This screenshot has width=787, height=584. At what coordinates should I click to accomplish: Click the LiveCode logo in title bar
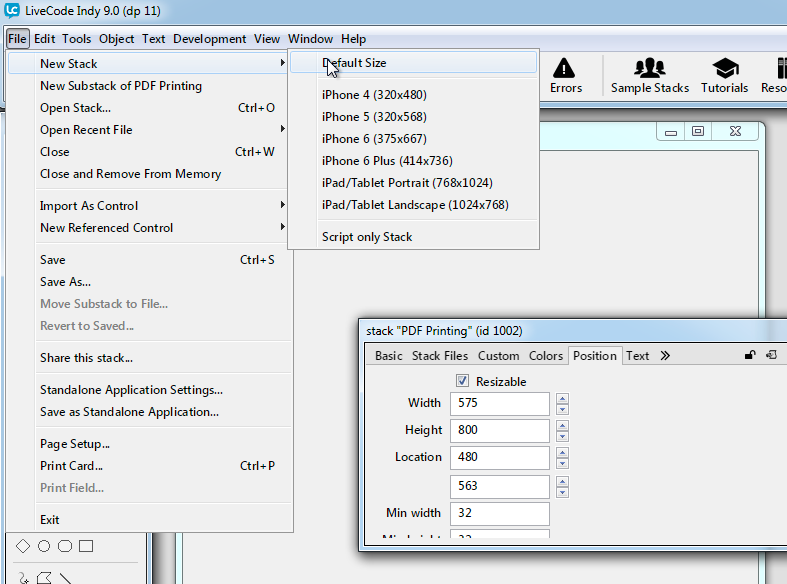11,10
